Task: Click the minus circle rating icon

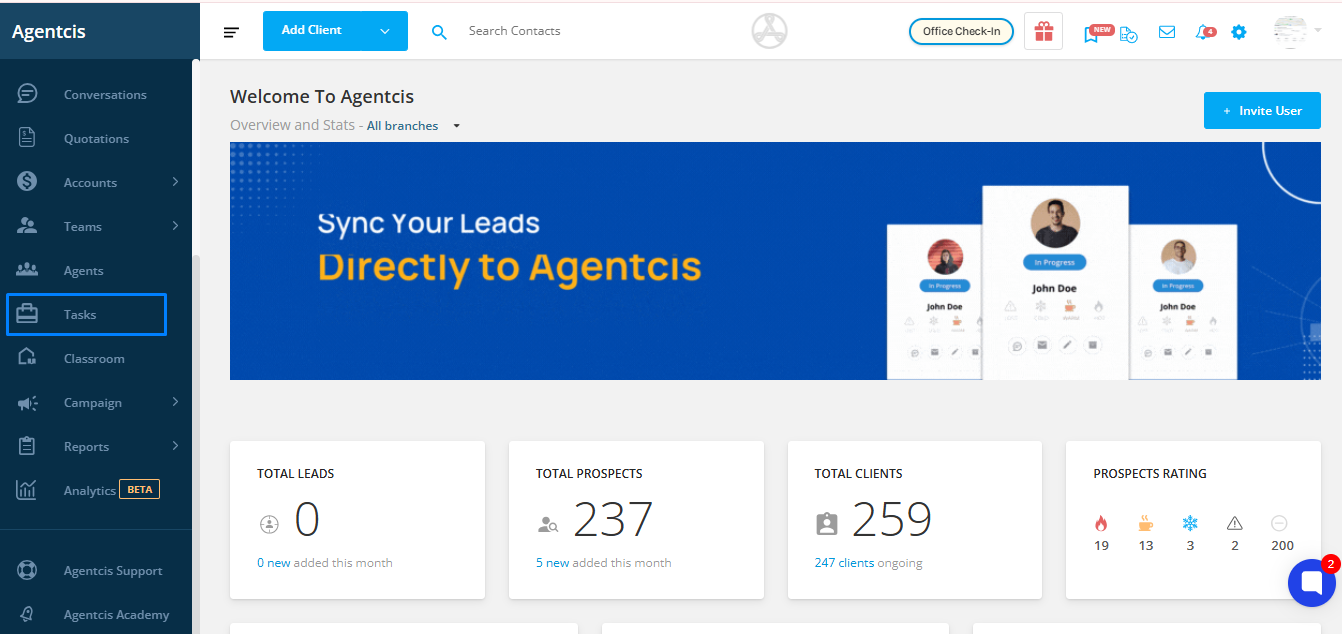Action: pos(1279,523)
